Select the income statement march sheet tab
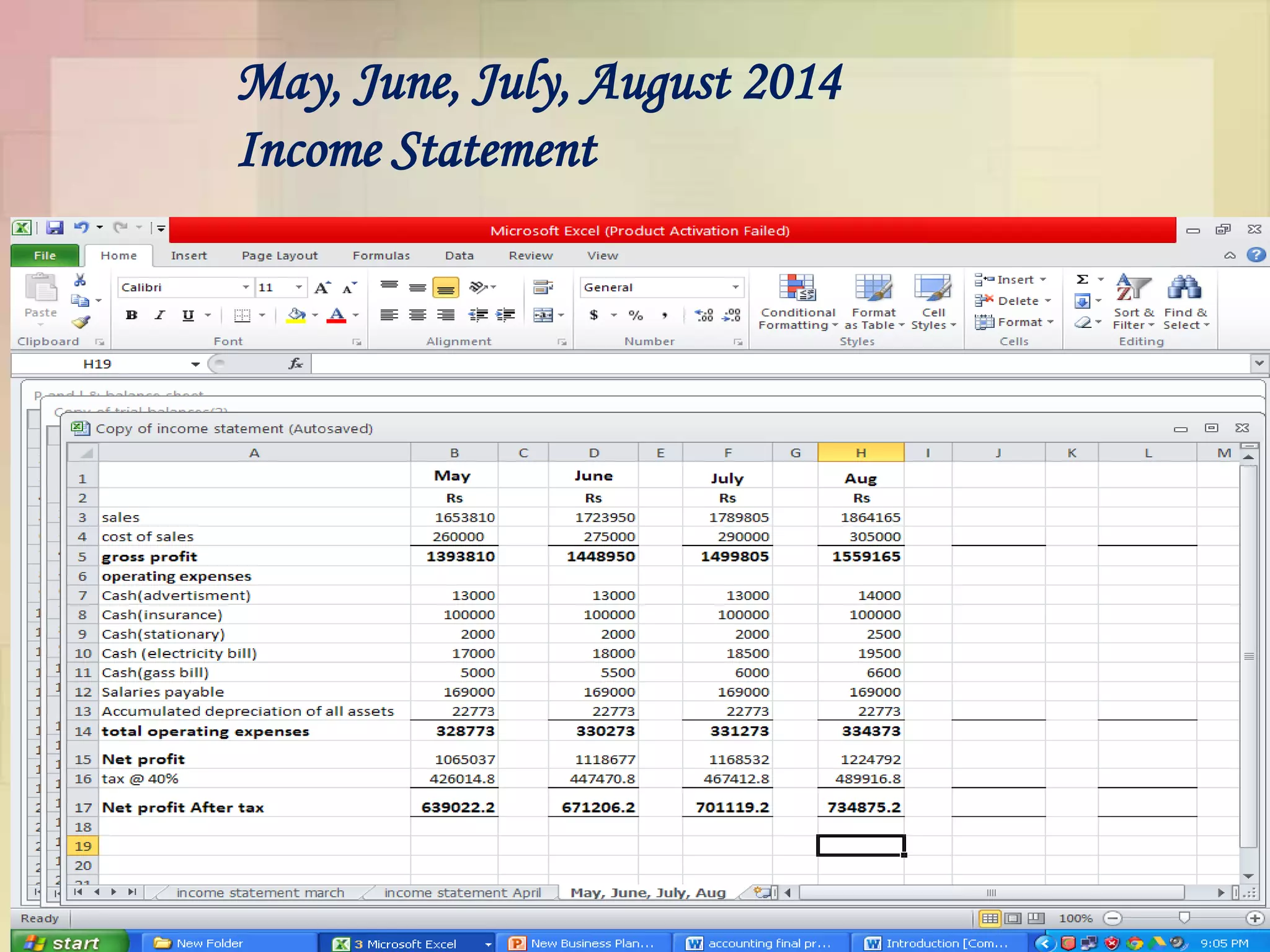Image resolution: width=1270 pixels, height=952 pixels. 260,892
